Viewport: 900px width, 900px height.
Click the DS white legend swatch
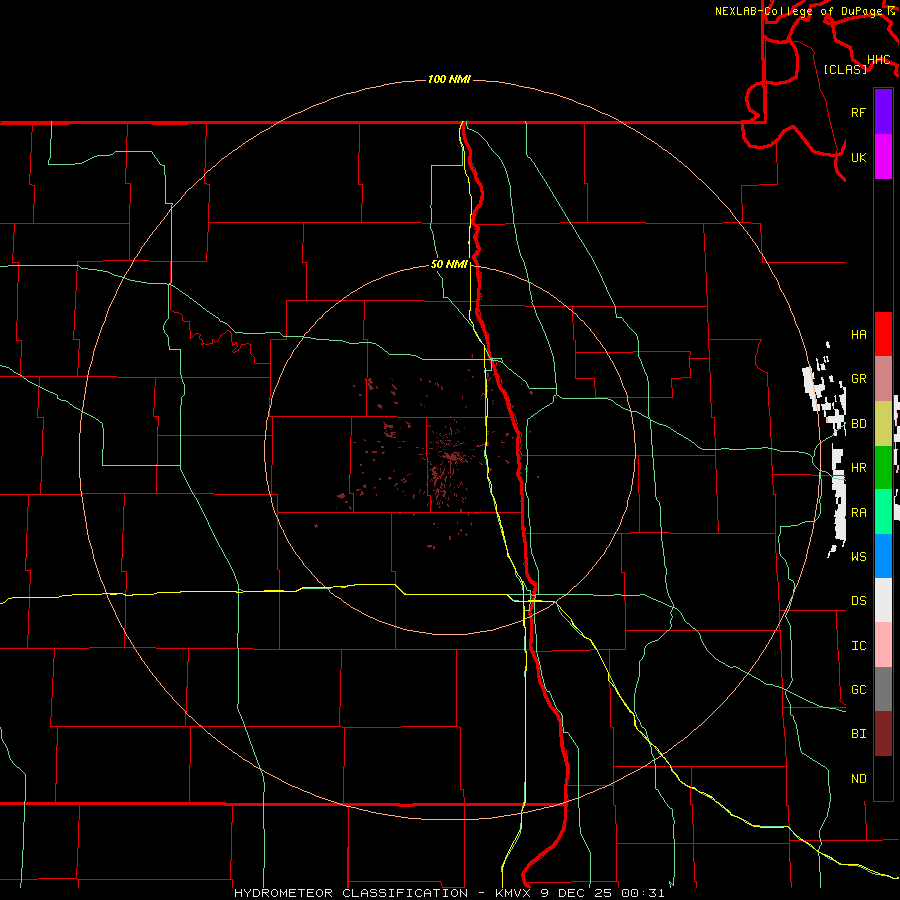pos(883,600)
